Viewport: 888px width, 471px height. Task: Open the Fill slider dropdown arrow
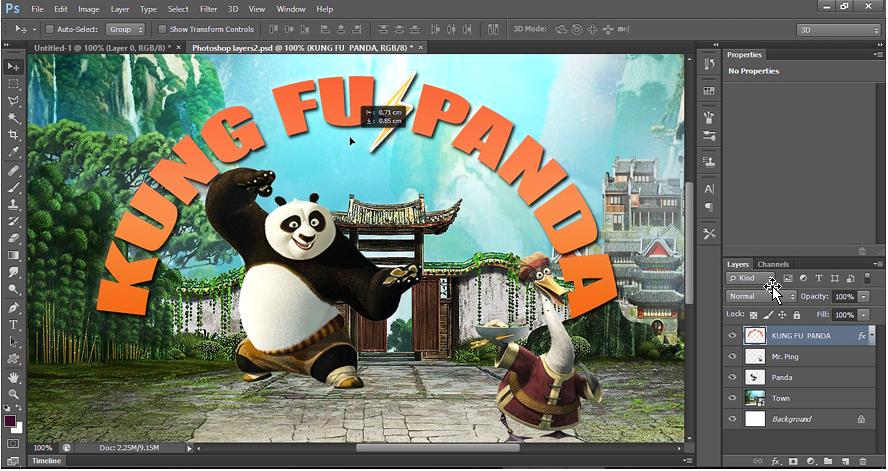pos(864,315)
